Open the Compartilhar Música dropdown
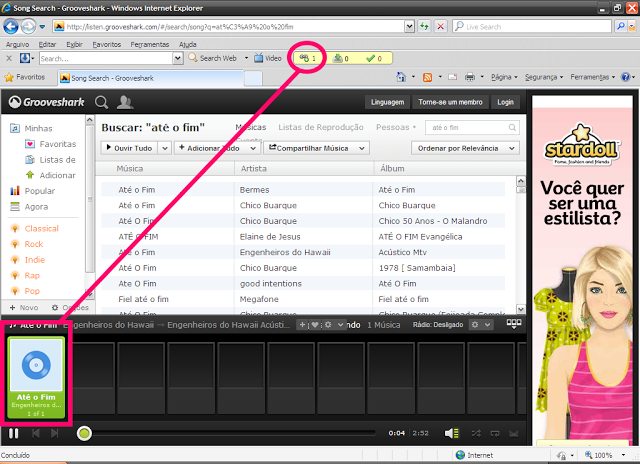Screen dimensions: 640x464 point(316,148)
